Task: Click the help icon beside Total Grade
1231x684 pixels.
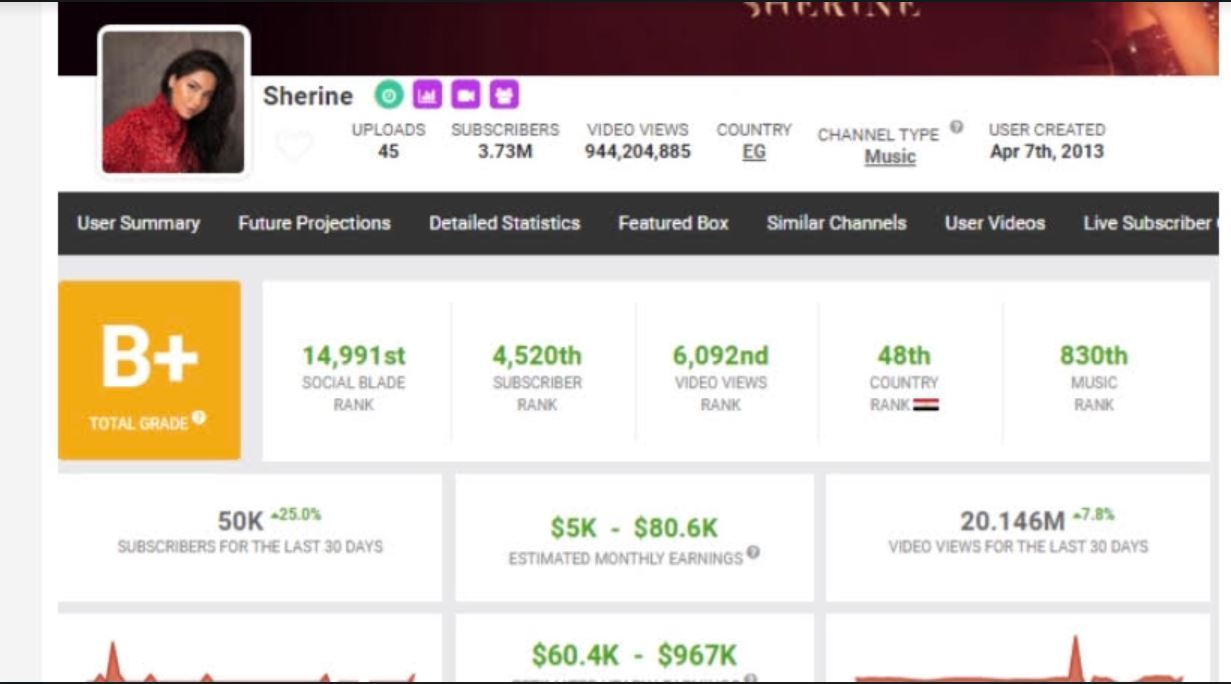Action: (200, 418)
